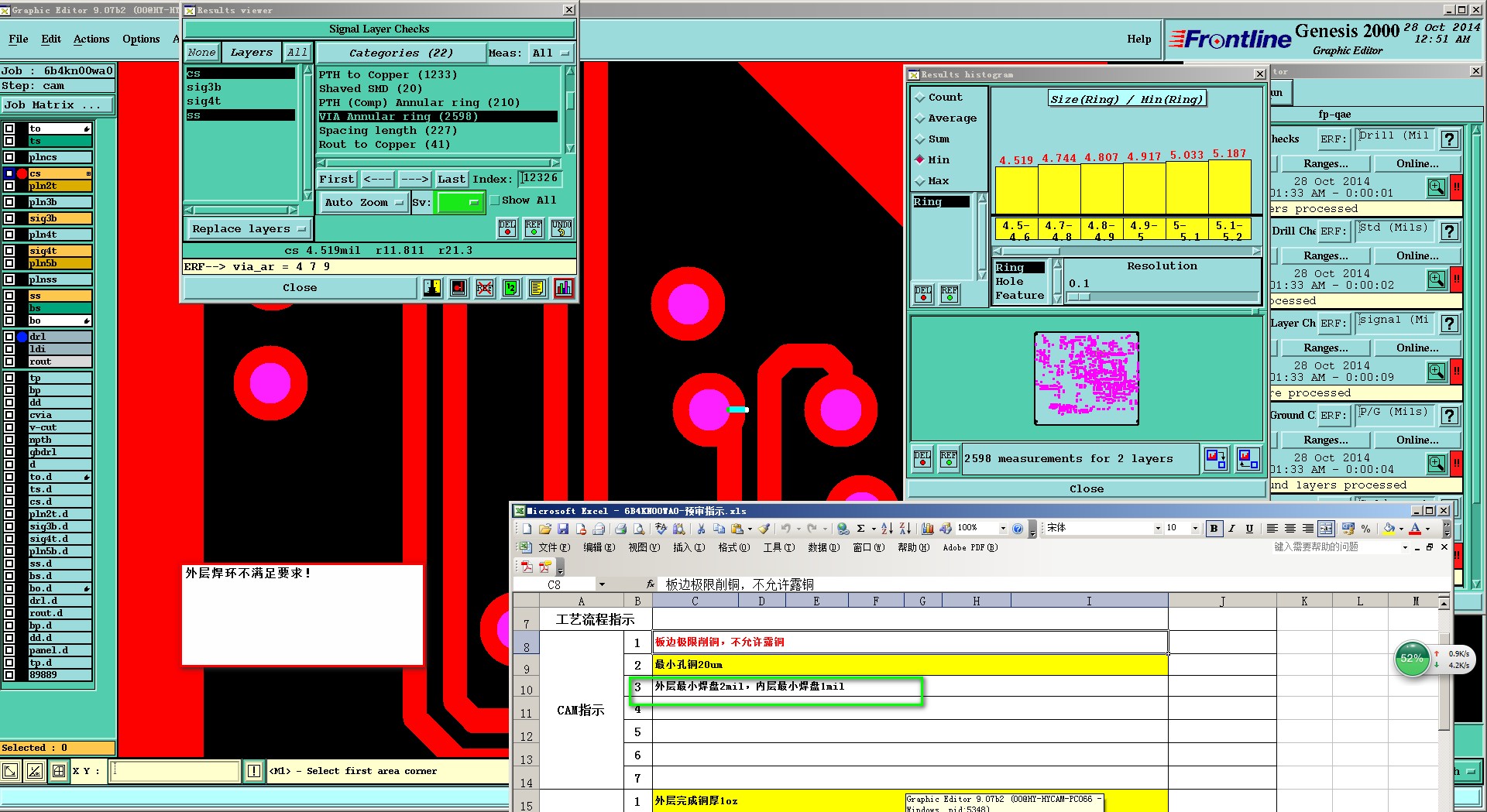Click the DEL icon in Results viewer
The width and height of the screenshot is (1487, 812).
click(507, 228)
